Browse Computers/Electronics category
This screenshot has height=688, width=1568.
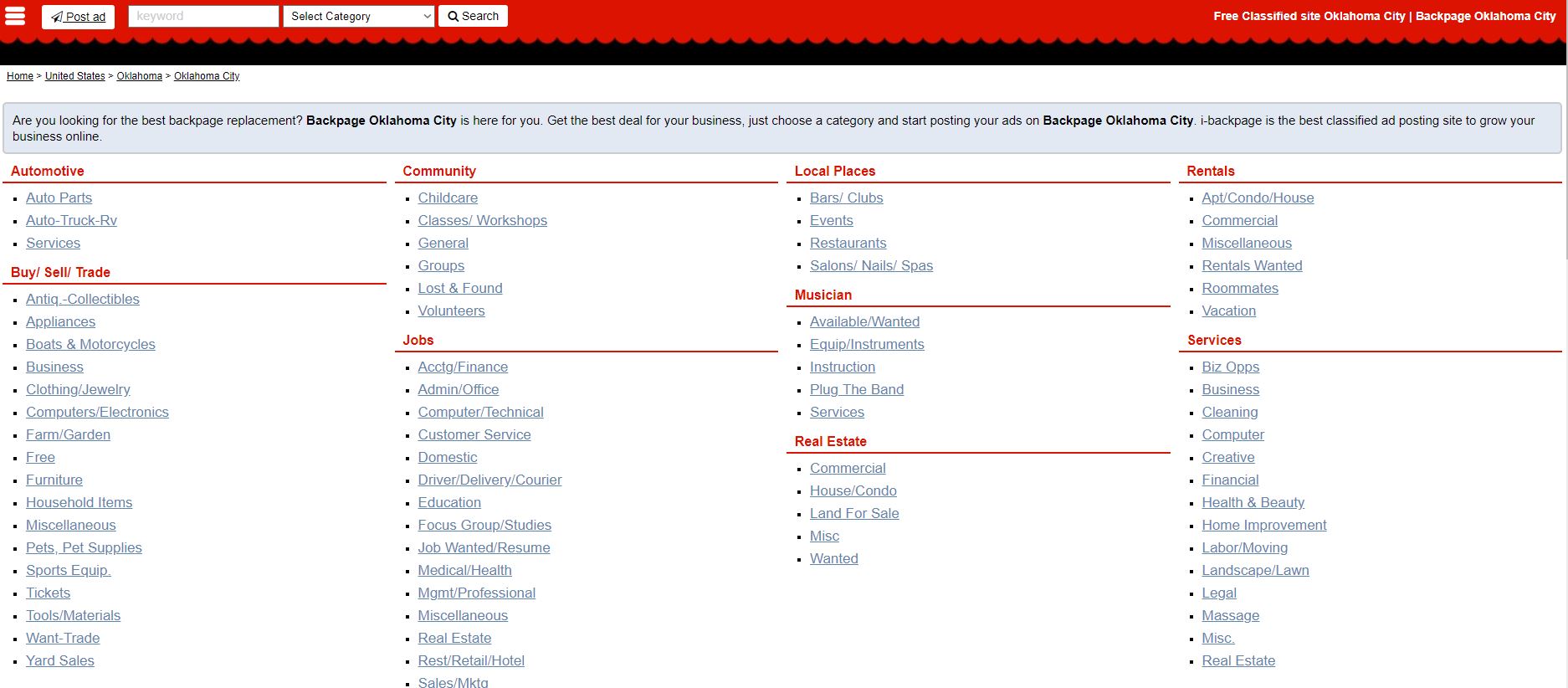[98, 412]
